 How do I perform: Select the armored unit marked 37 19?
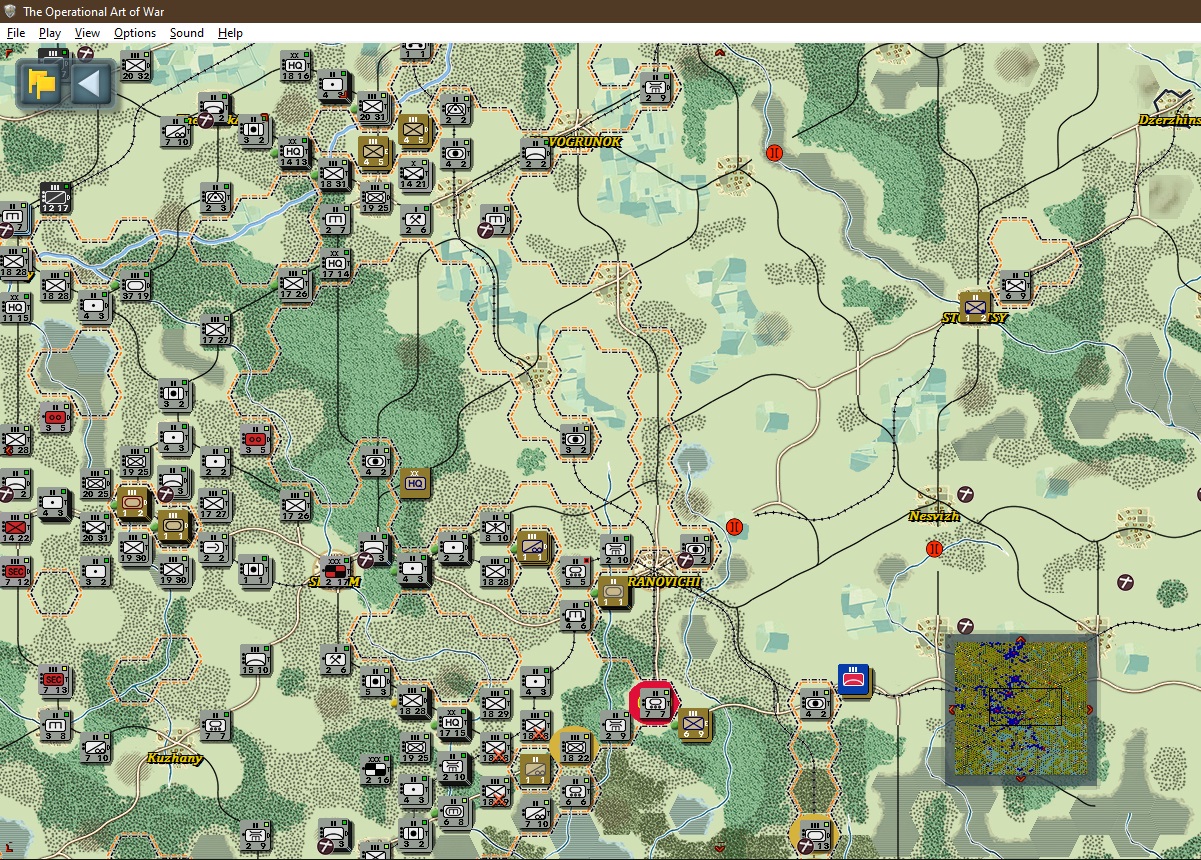pyautogui.click(x=134, y=285)
